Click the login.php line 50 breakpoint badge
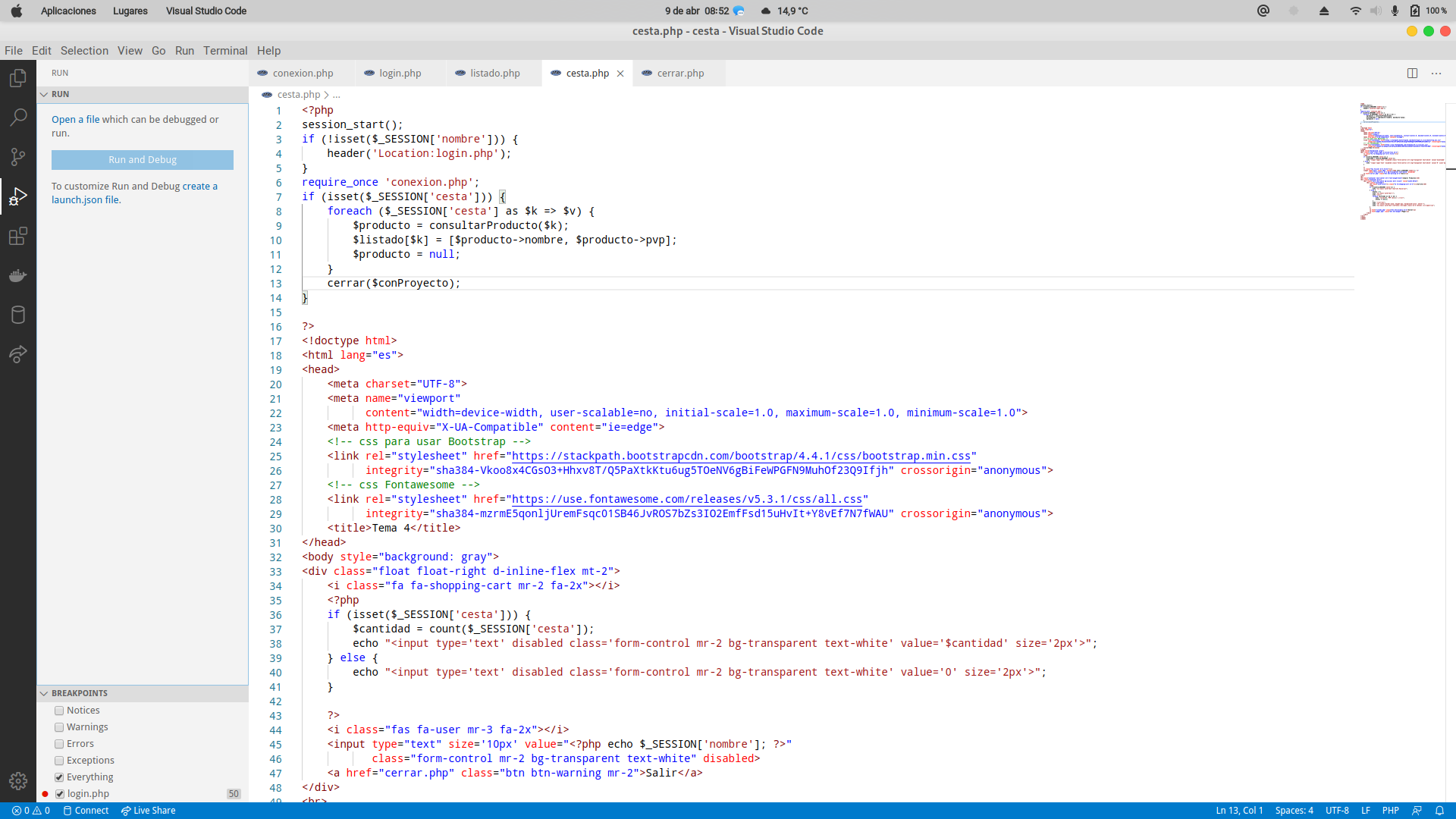This screenshot has width=1456, height=819. pos(234,794)
